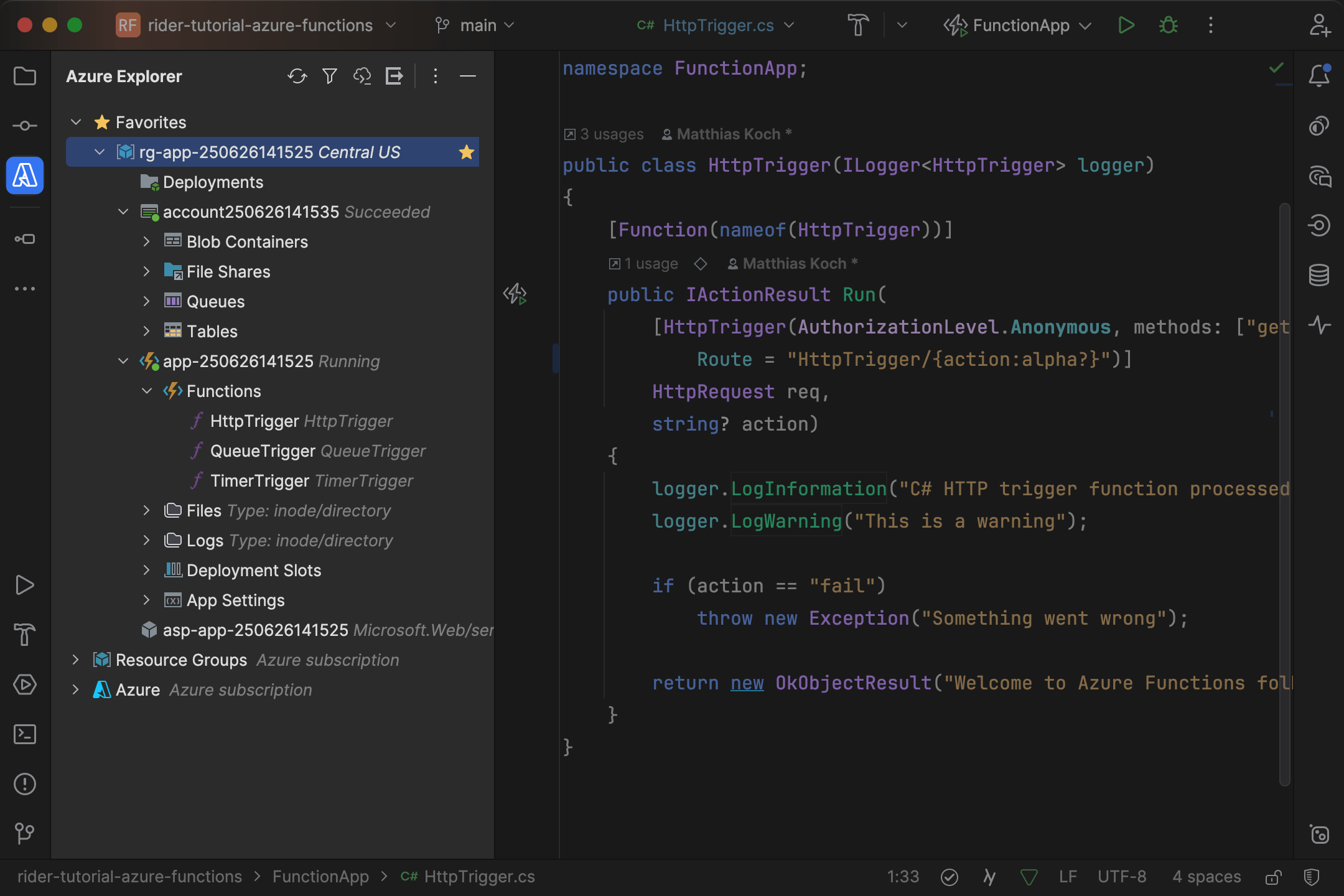Select the HttpTrigger function in Azure Explorer
The width and height of the screenshot is (1344, 896).
254,421
